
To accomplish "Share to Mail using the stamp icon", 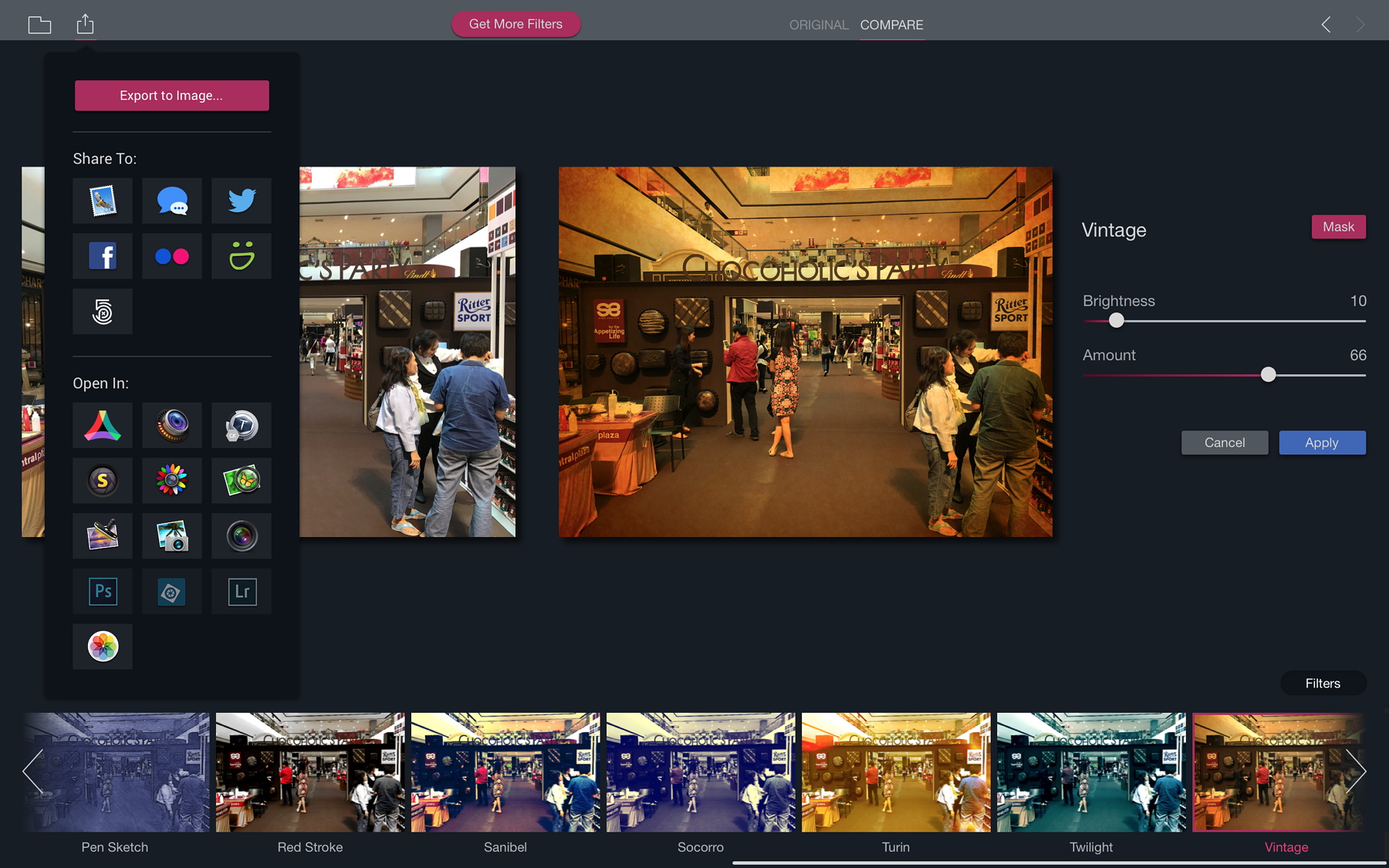I will pos(103,201).
